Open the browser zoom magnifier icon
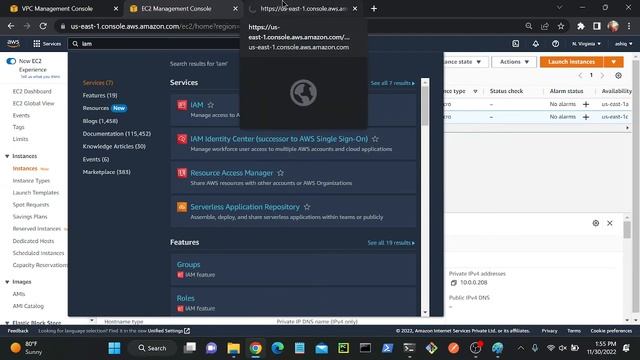This screenshot has height=360, width=640. click(x=529, y=26)
